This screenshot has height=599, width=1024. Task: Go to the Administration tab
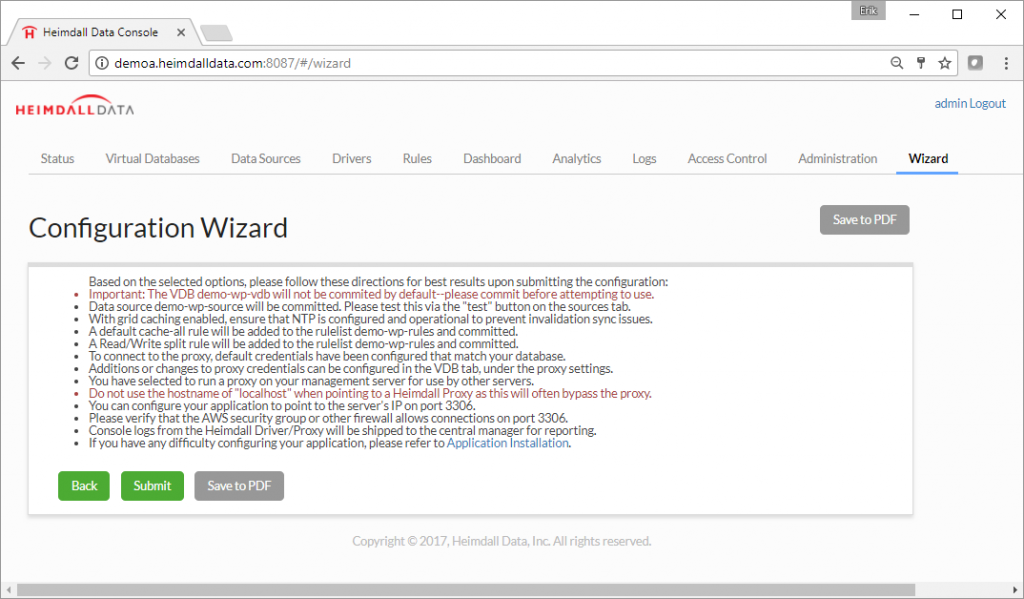pos(837,159)
